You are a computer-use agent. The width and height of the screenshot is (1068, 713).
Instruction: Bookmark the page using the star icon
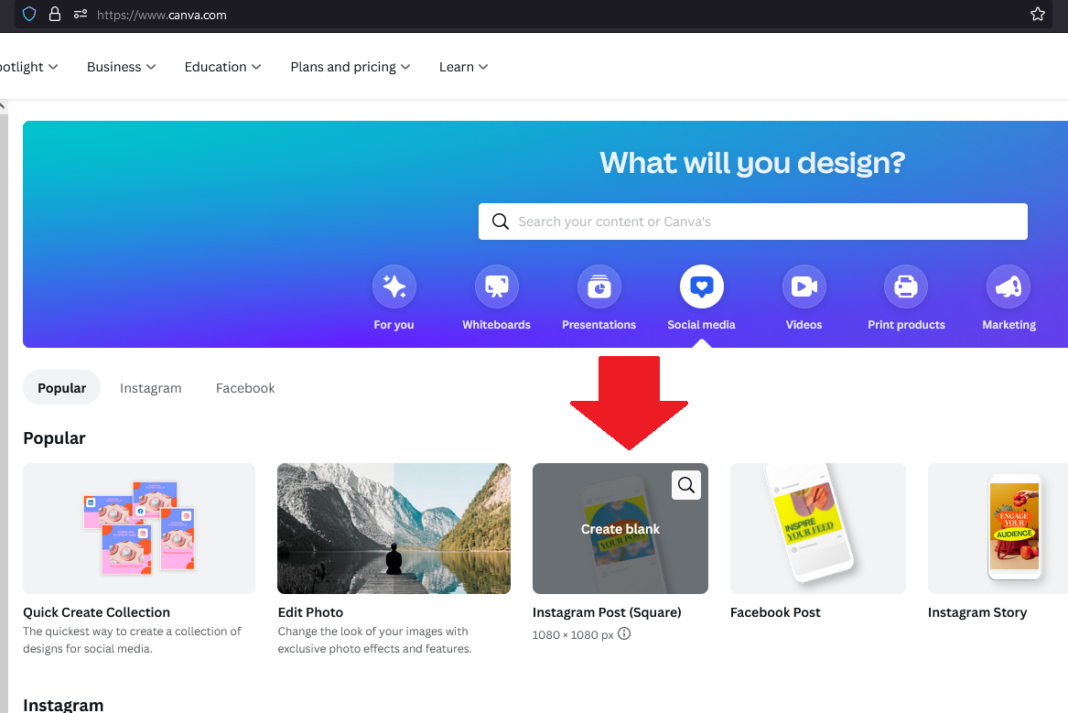click(x=1037, y=15)
